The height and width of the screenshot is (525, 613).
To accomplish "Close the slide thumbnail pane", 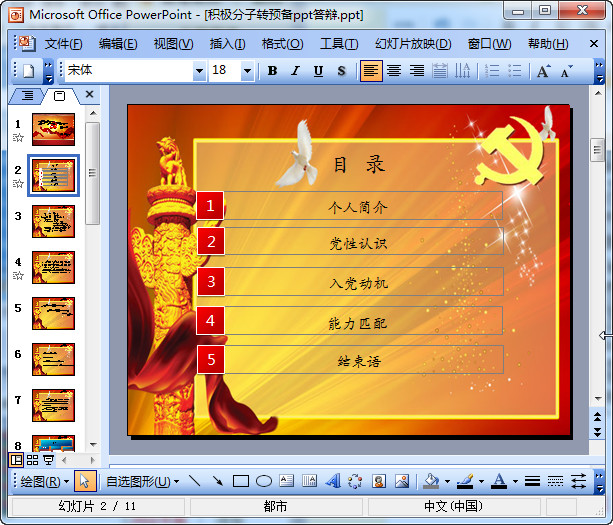I will pyautogui.click(x=90, y=94).
